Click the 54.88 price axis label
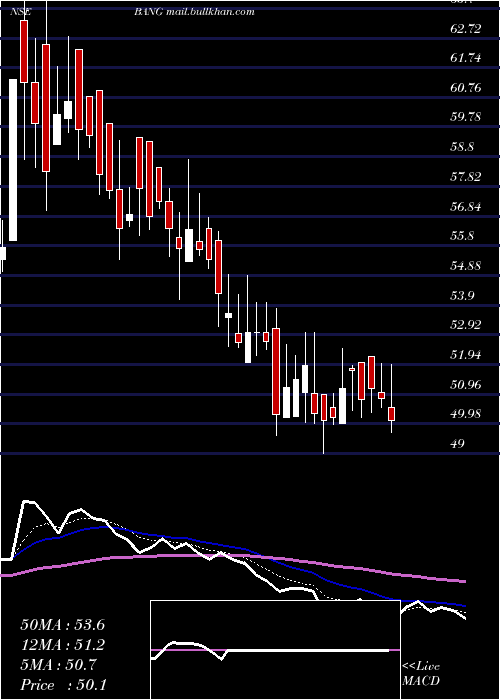 (466, 266)
